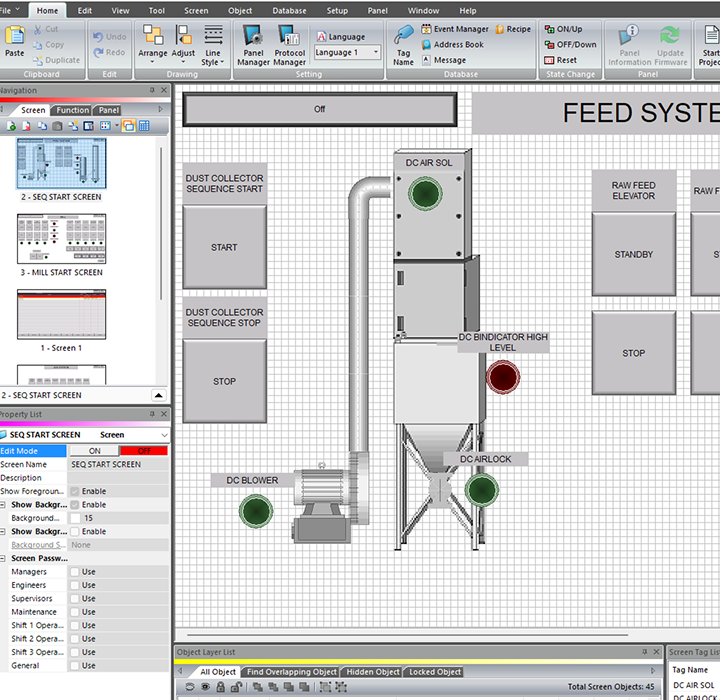The height and width of the screenshot is (700, 720).
Task: Switch to the Hidden Object tab
Action: coord(372,672)
